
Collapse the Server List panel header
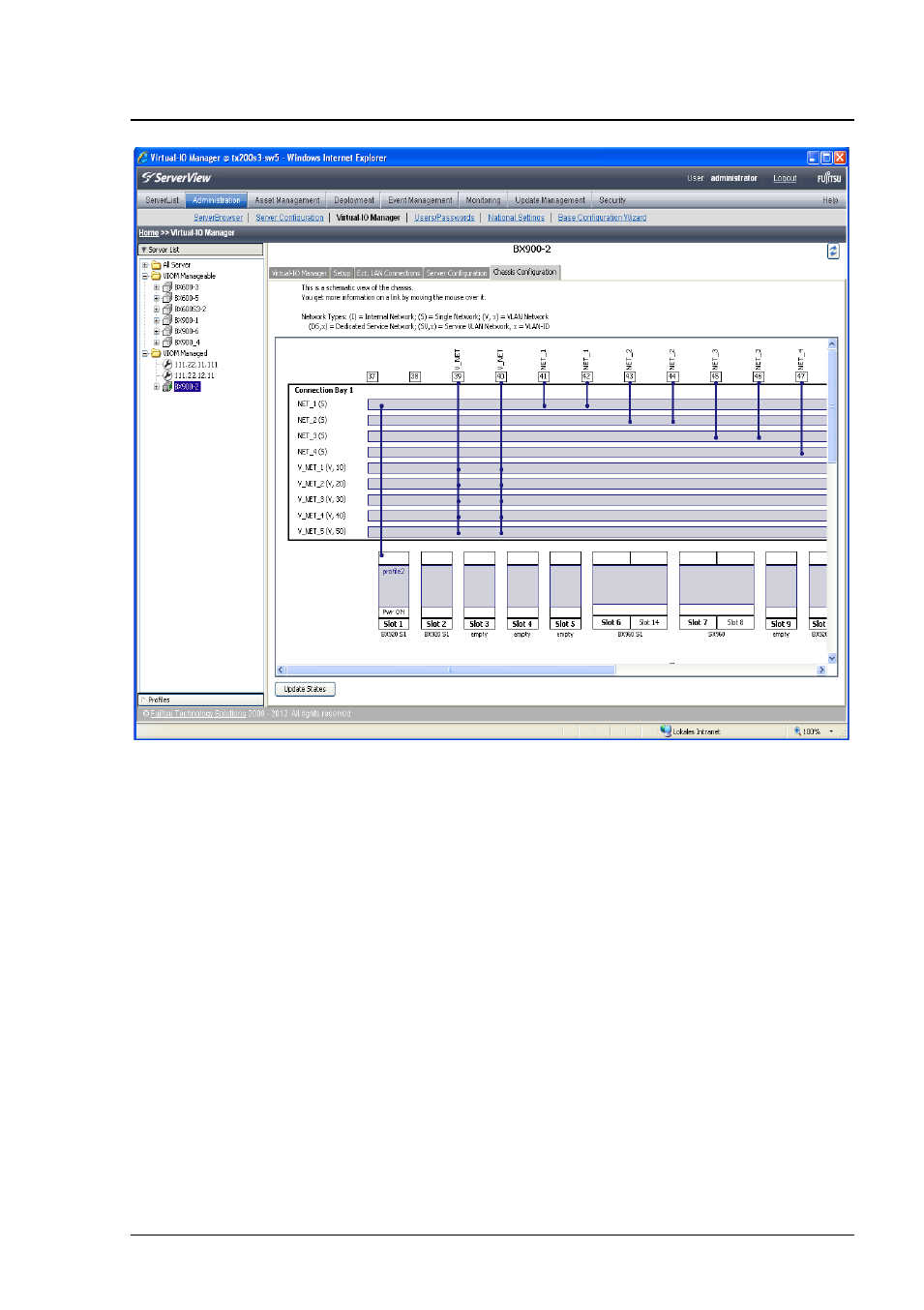coord(200,250)
